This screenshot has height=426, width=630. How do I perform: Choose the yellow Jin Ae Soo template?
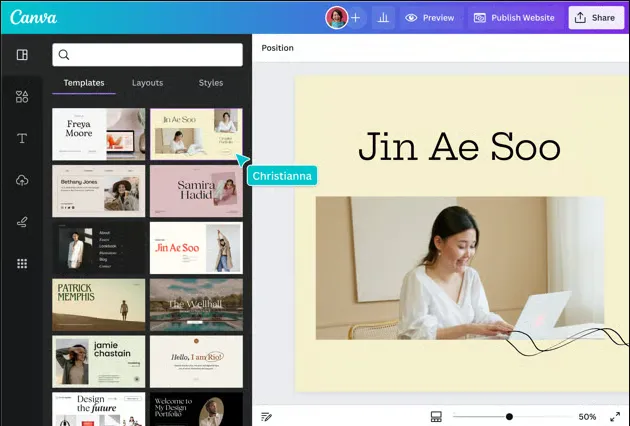click(x=196, y=134)
